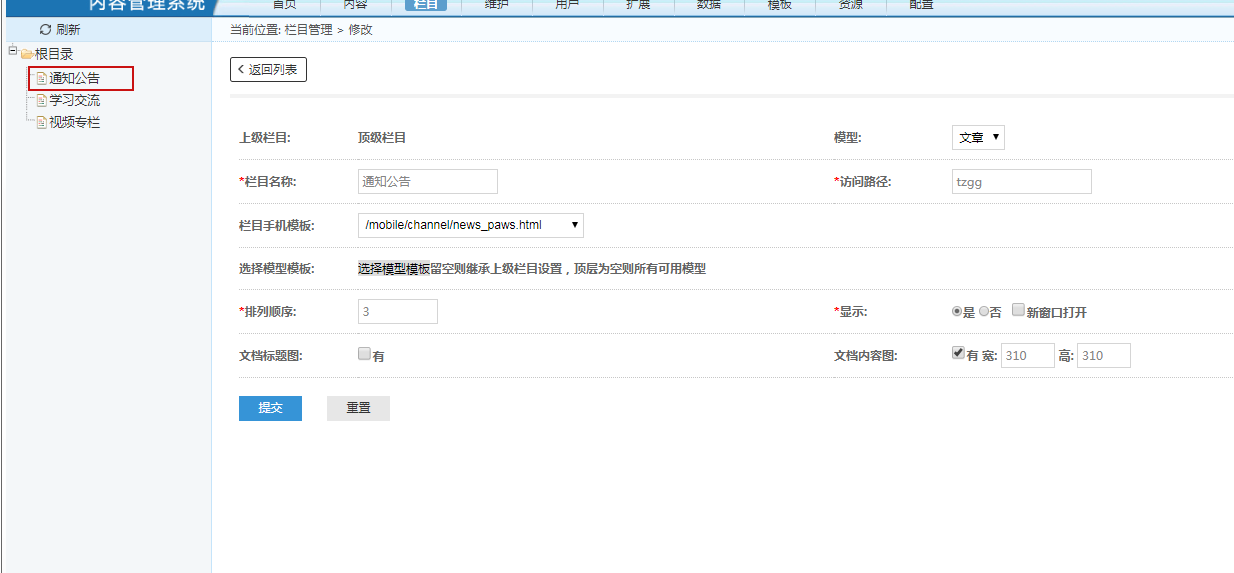Go back with 返回列表 button
Screen dimensions: 1234x573
click(x=268, y=70)
